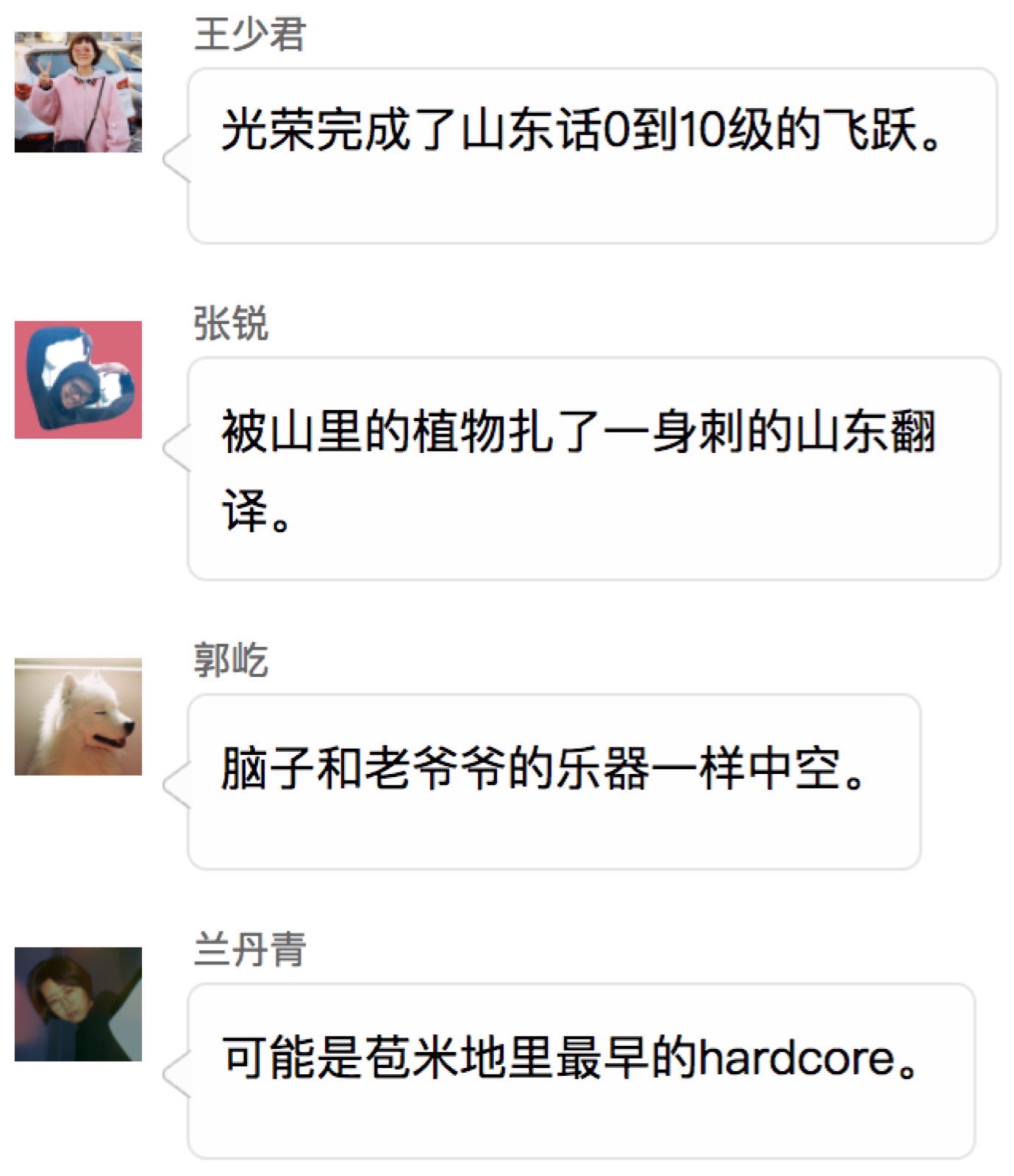Image resolution: width=1014 pixels, height=1176 pixels.
Task: Click the word hardcore in 兰丹青's message
Action: (796, 1058)
